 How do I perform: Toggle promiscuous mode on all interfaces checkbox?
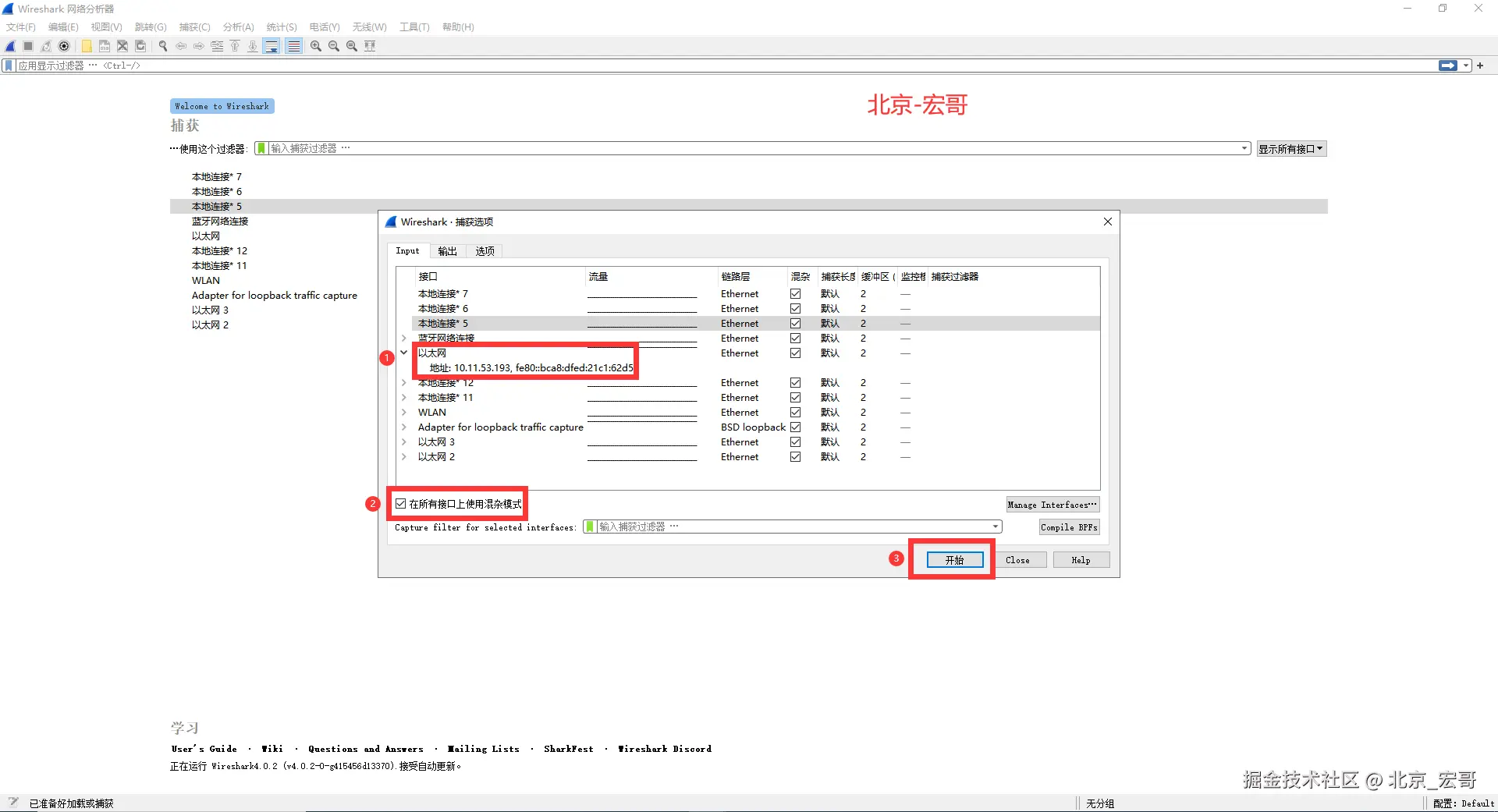(x=401, y=504)
